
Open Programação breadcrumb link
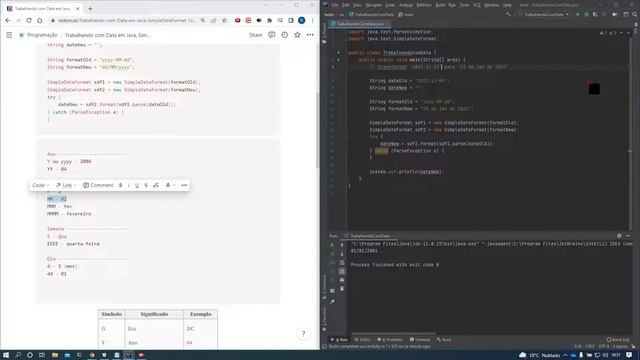[42, 35]
